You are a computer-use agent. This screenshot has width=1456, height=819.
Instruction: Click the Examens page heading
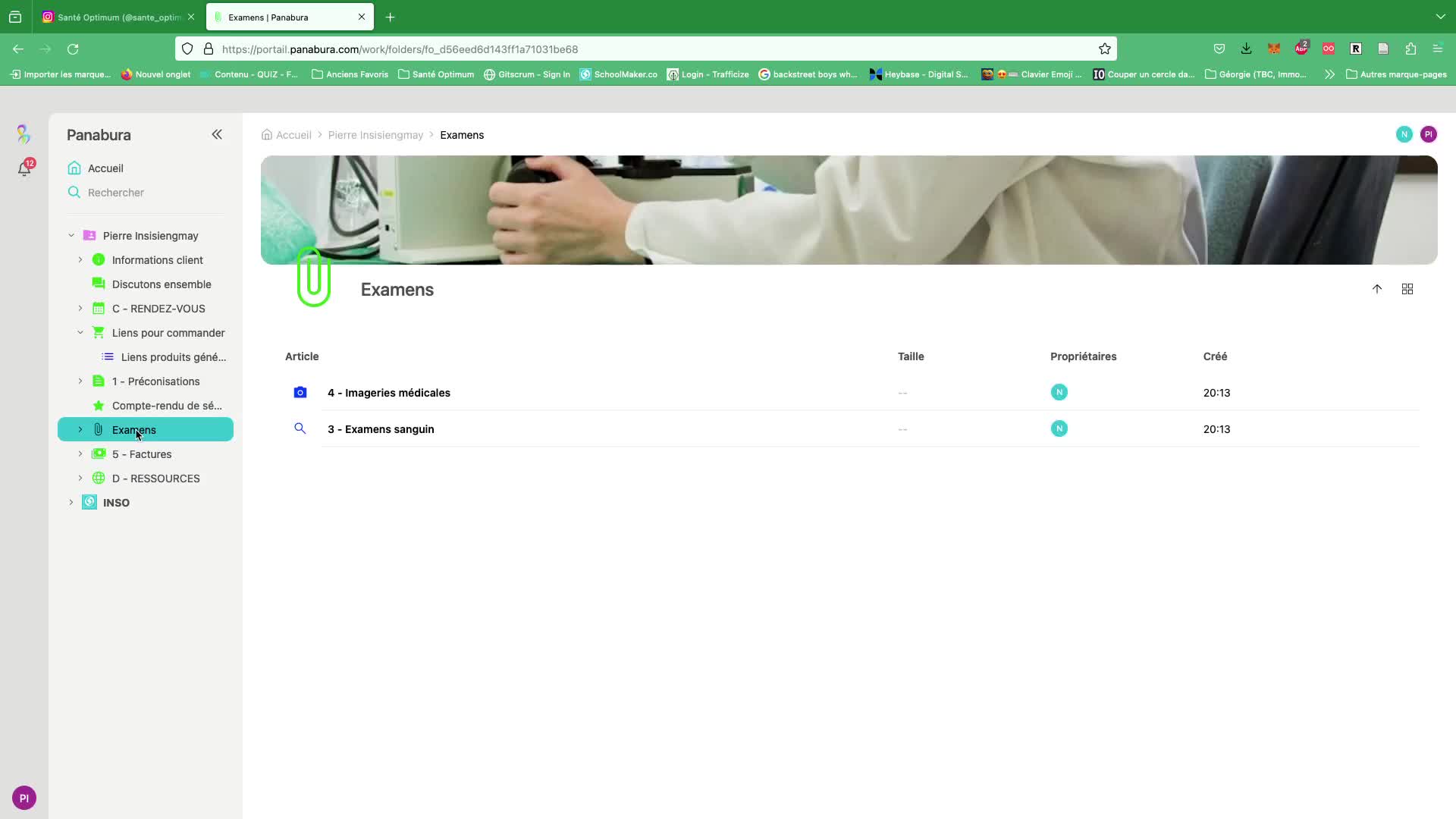point(397,290)
